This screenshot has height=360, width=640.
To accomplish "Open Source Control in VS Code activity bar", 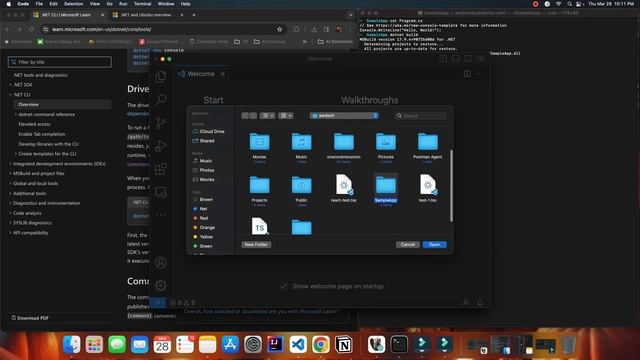I will click(161, 122).
